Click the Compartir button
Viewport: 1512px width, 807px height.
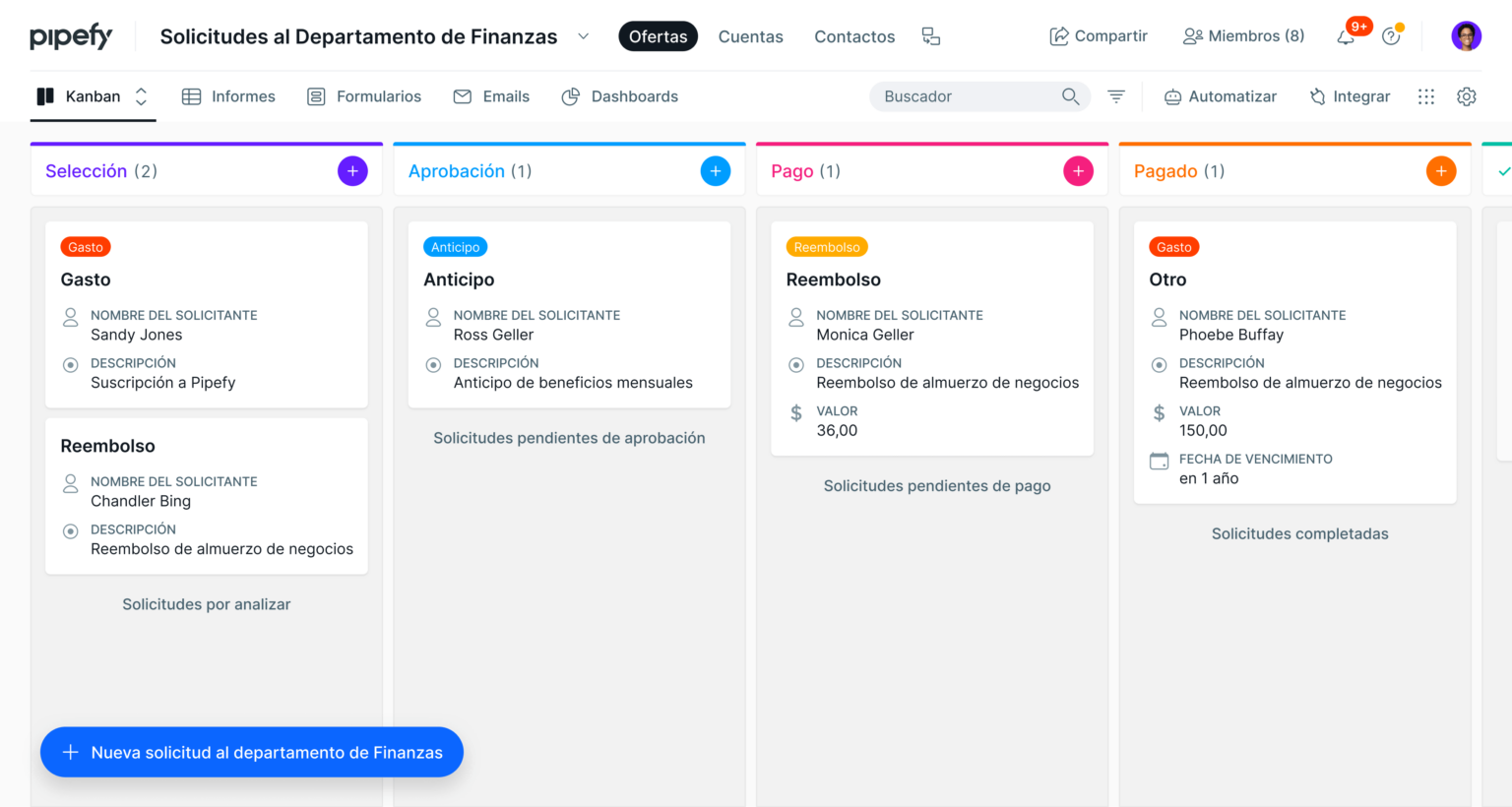coord(1099,36)
